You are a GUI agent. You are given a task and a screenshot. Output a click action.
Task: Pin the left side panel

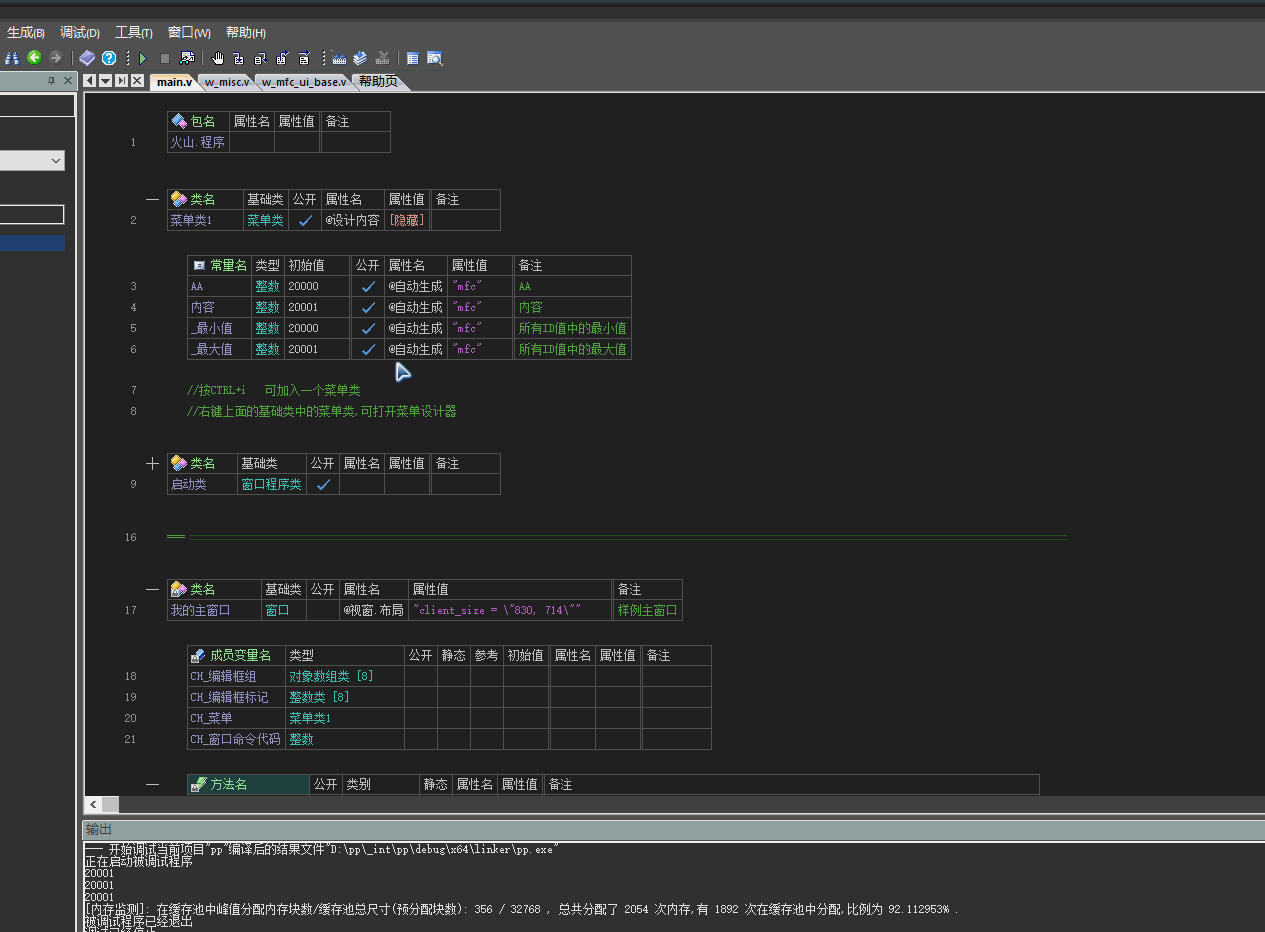[x=52, y=81]
